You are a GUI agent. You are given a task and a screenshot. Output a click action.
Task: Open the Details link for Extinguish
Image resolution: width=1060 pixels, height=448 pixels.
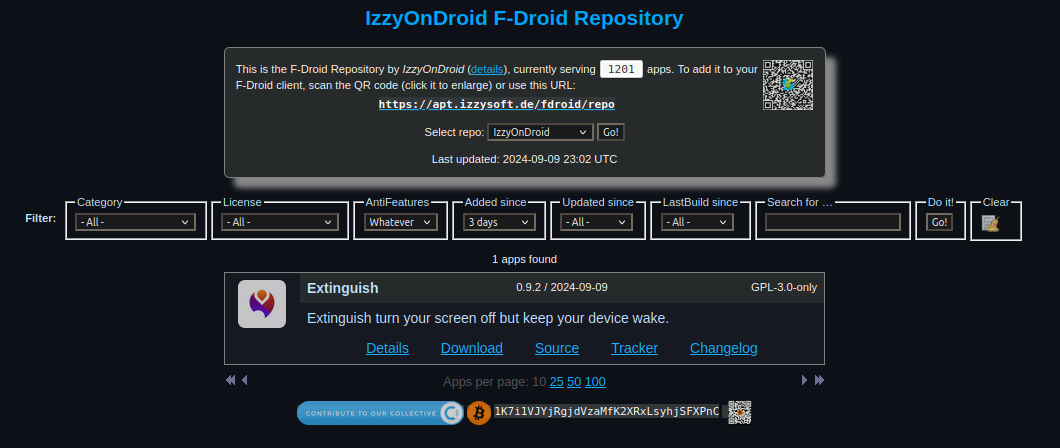click(x=387, y=348)
